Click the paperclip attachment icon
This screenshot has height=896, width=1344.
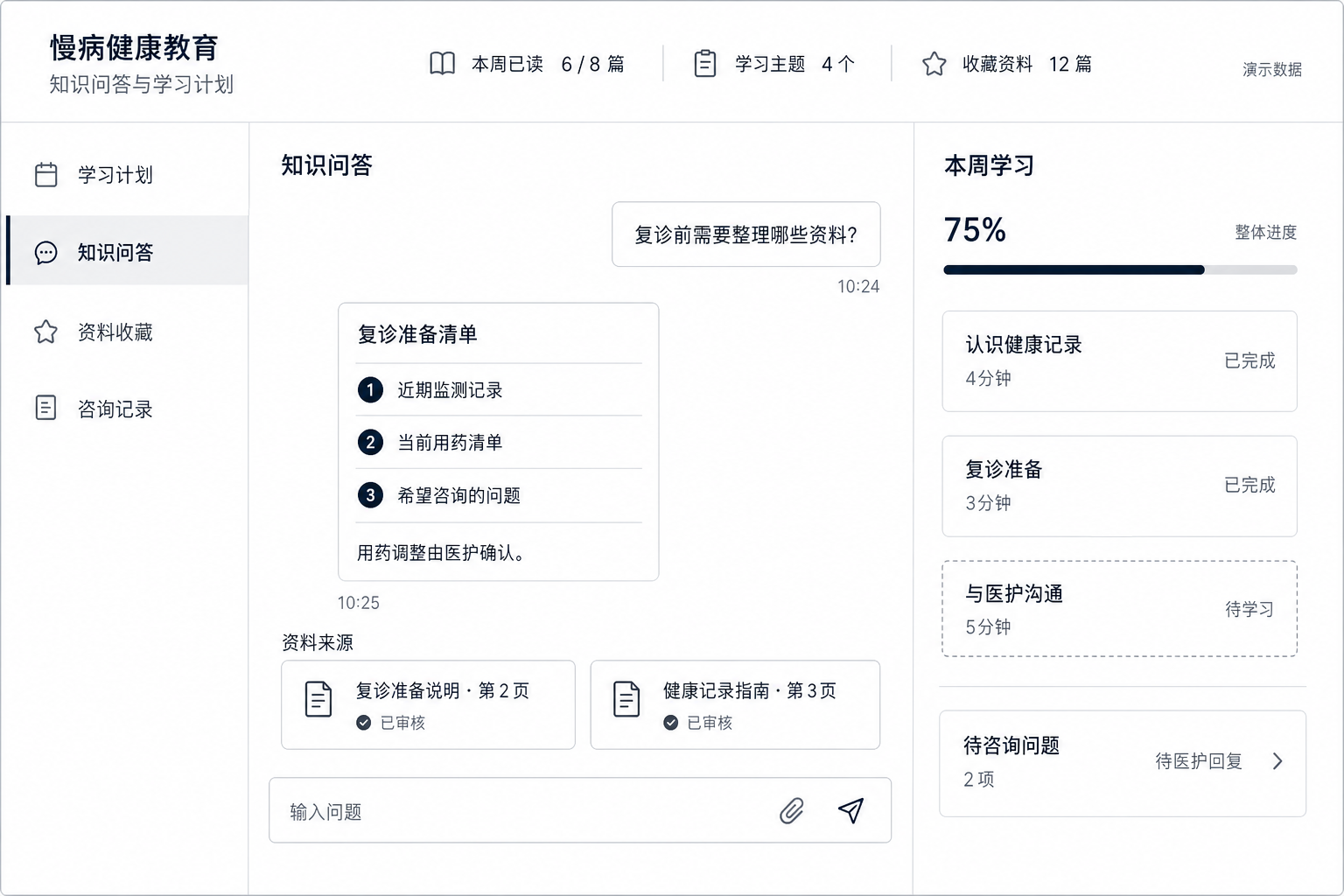tap(792, 811)
